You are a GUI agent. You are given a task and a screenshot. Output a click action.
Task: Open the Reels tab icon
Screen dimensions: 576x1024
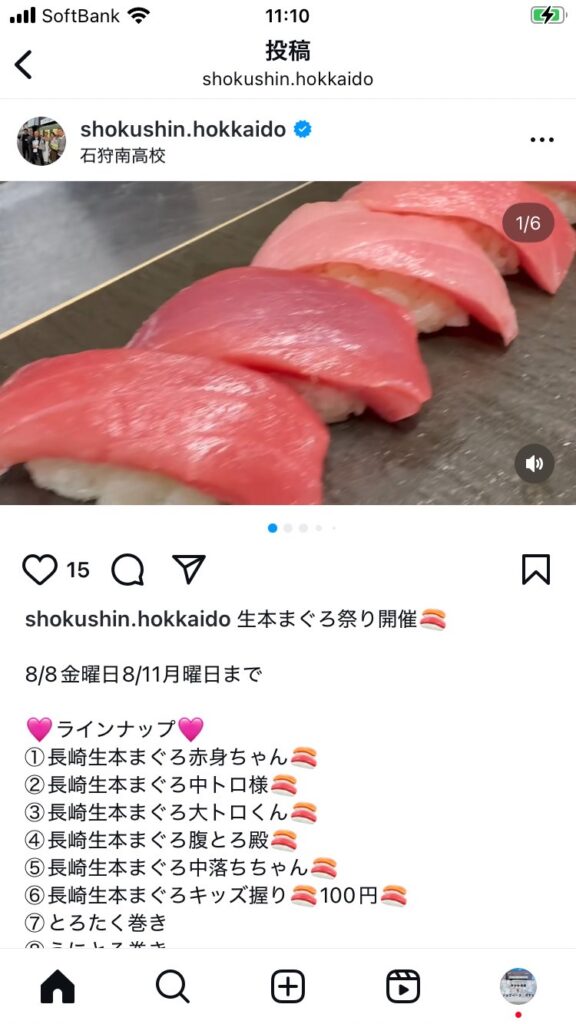click(403, 986)
